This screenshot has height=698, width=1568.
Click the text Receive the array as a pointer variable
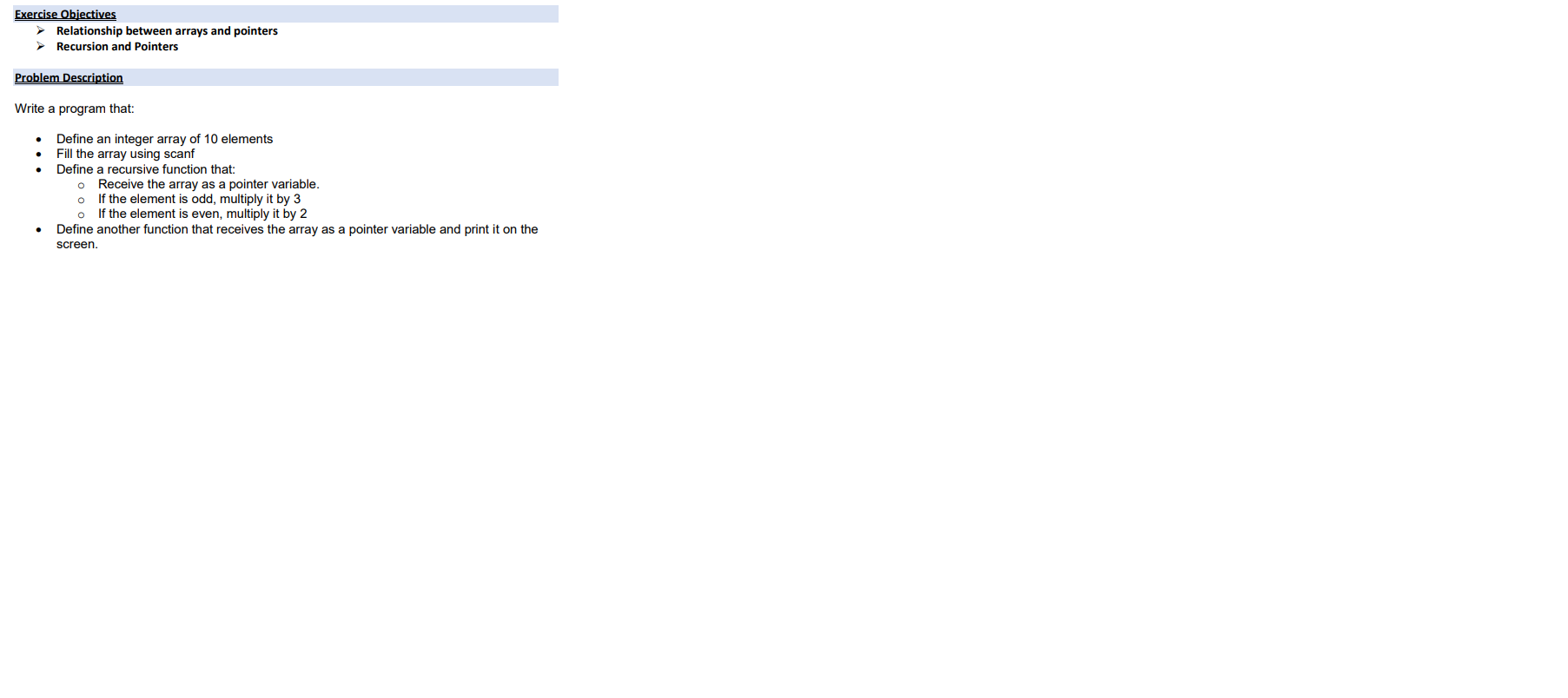[208, 184]
